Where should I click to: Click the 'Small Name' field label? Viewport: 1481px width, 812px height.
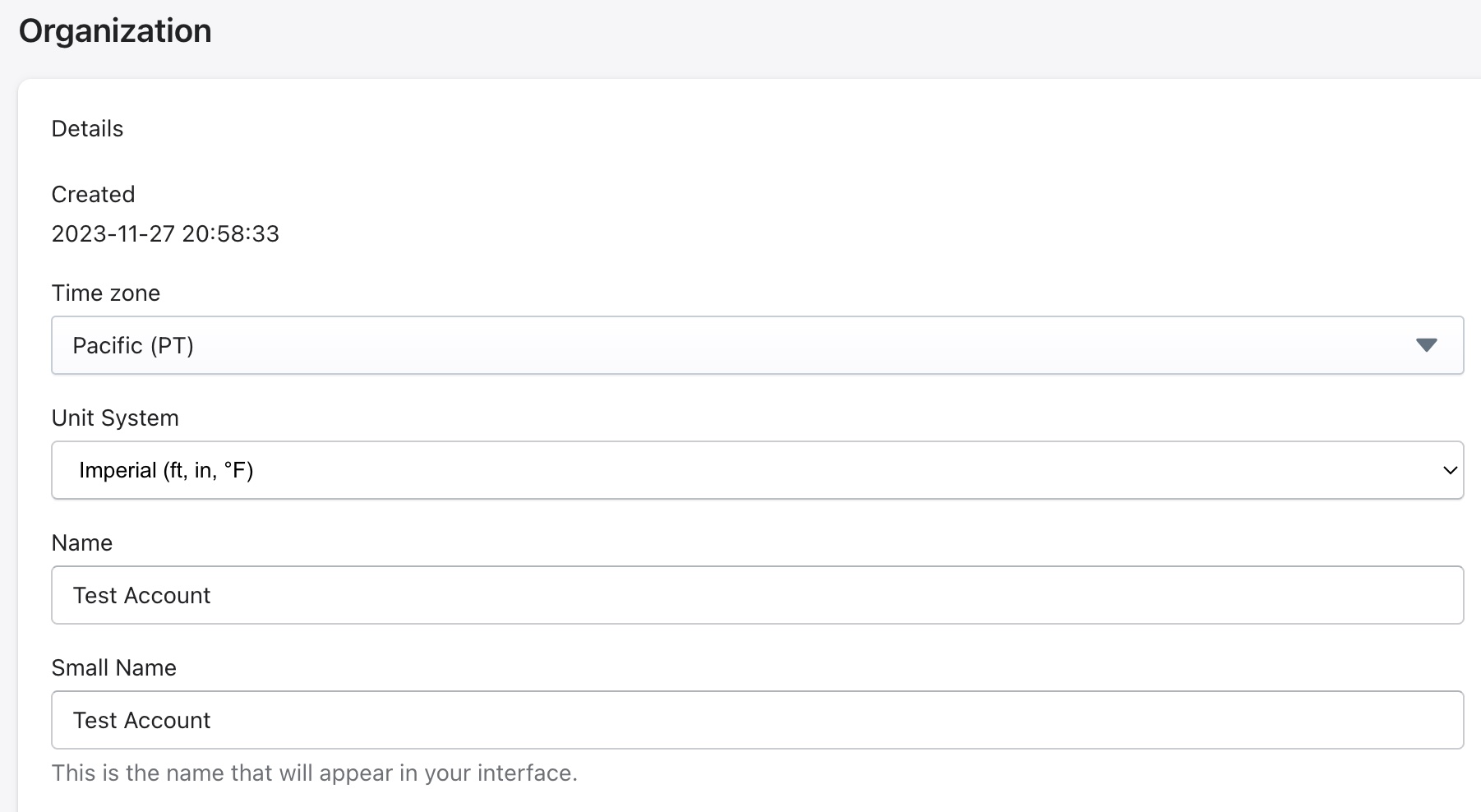click(114, 667)
